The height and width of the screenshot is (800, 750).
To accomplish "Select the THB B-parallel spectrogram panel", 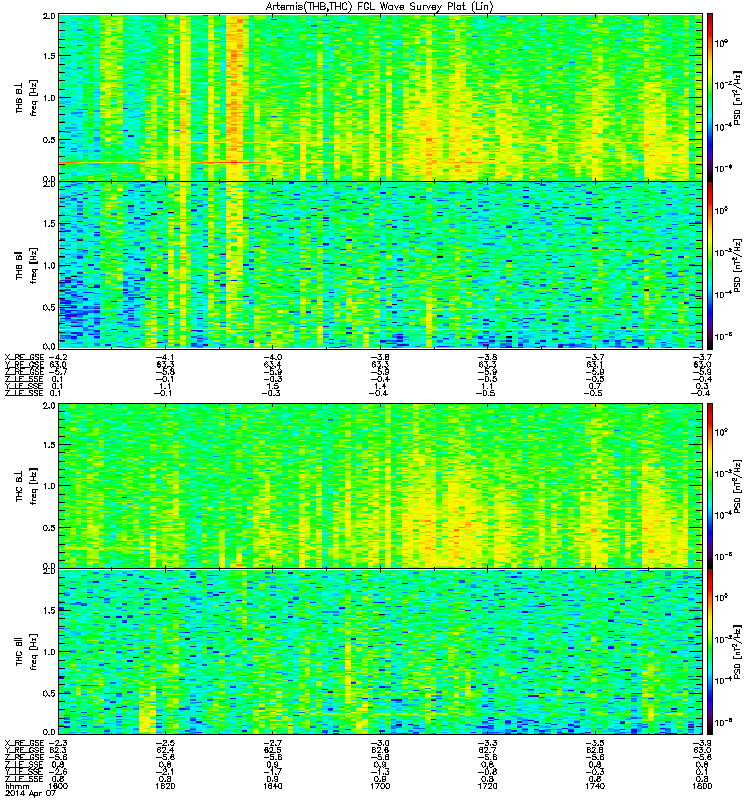I will (x=381, y=265).
